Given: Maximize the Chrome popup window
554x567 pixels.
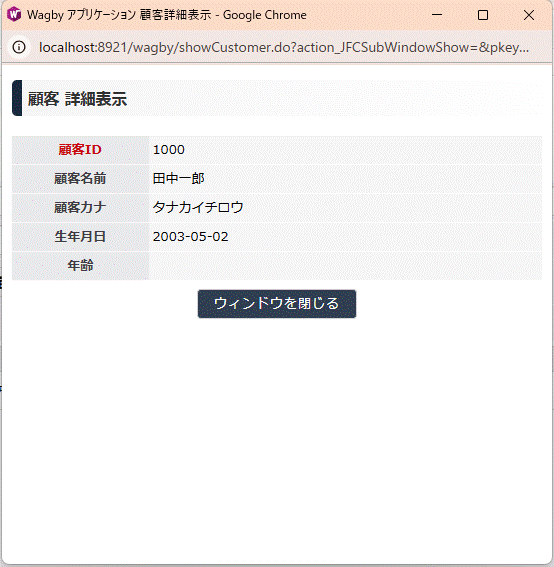Looking at the screenshot, I should click(x=483, y=15).
